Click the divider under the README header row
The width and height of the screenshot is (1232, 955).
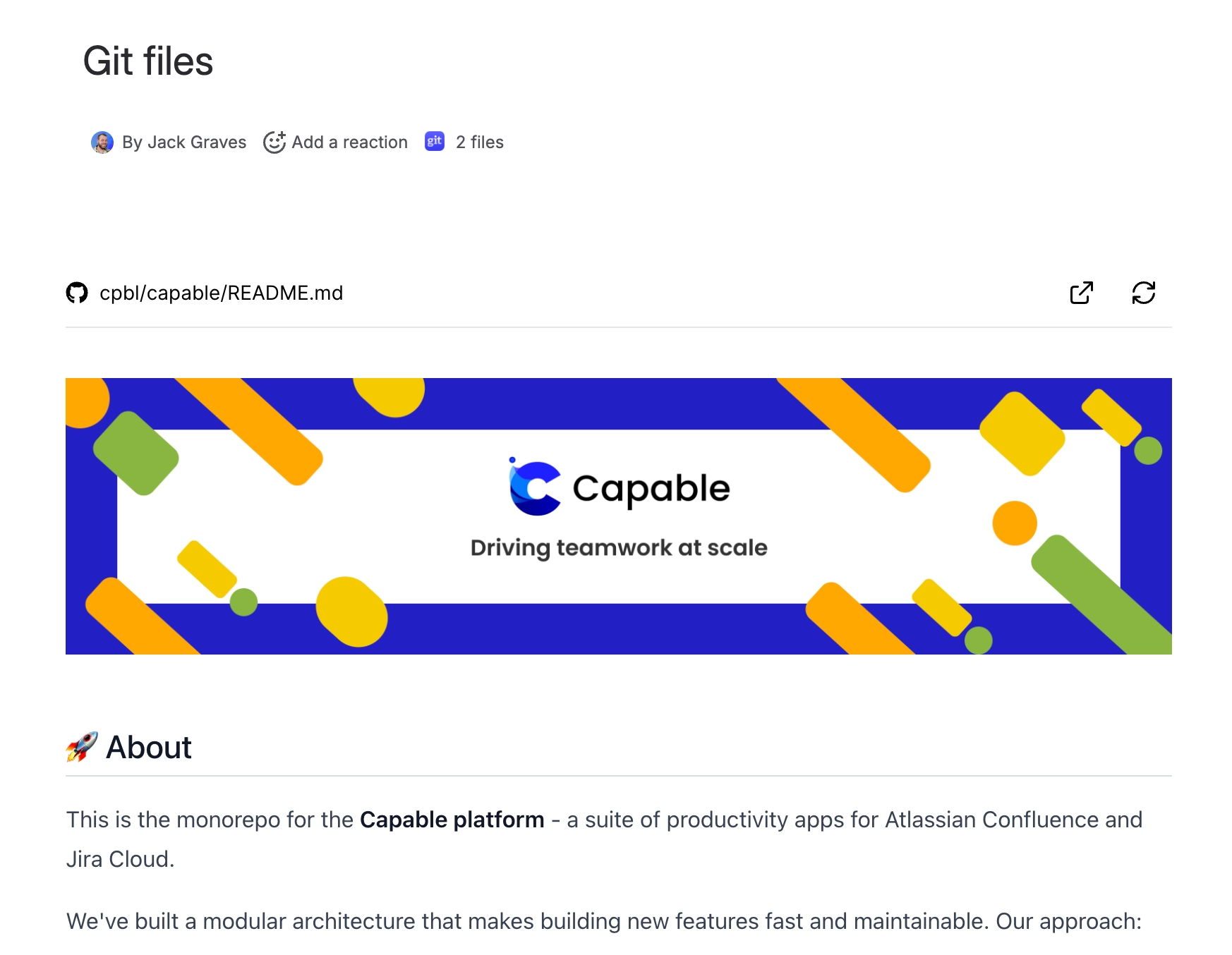pos(617,327)
